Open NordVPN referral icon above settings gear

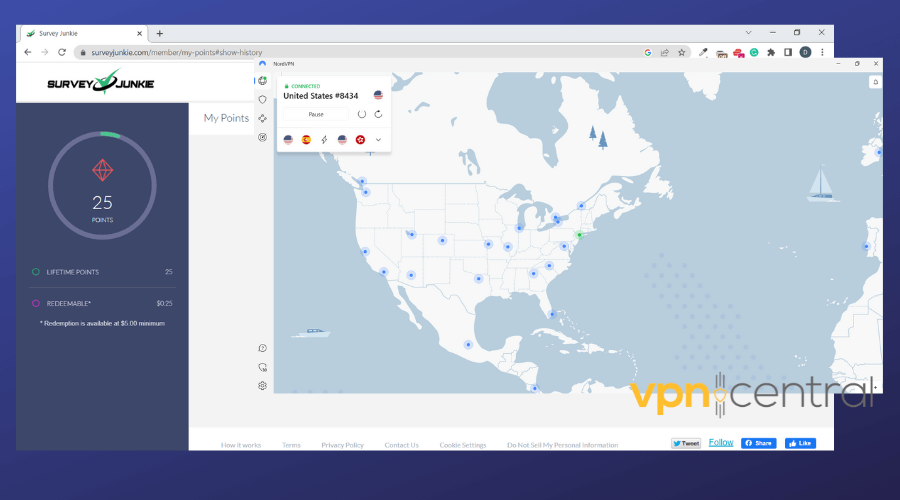(x=262, y=367)
